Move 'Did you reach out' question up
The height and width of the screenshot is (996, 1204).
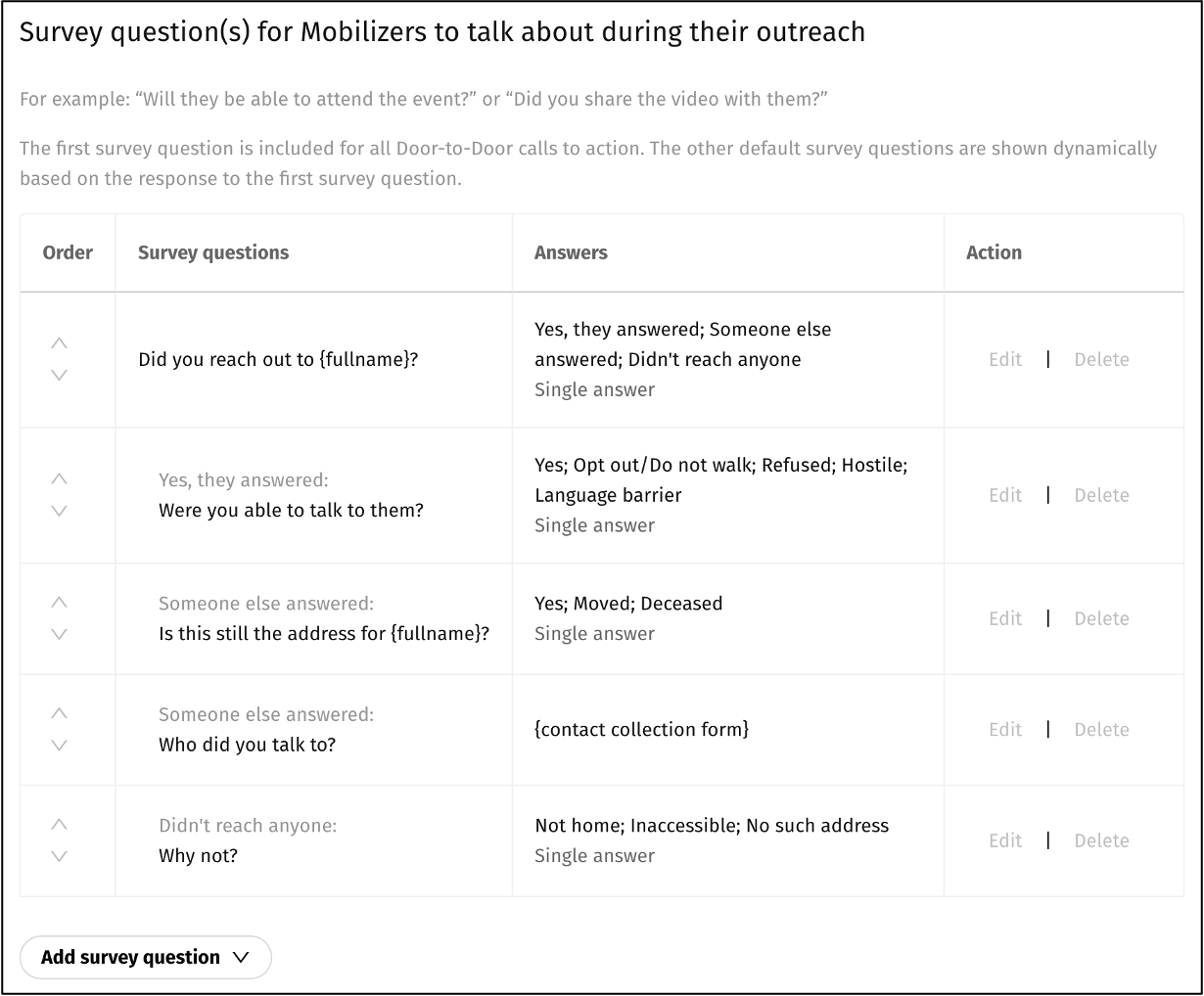click(x=59, y=343)
